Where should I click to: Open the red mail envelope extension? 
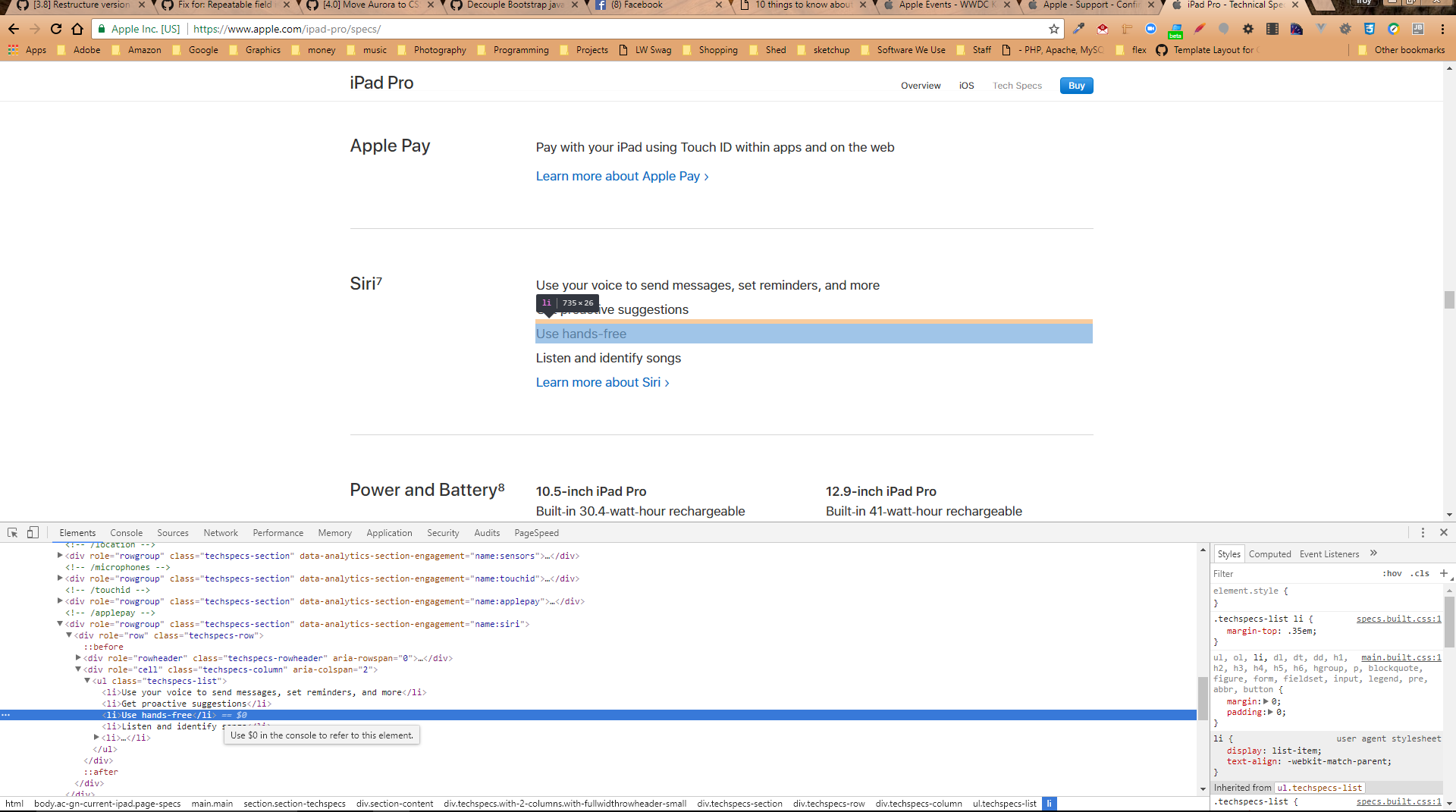1103,29
